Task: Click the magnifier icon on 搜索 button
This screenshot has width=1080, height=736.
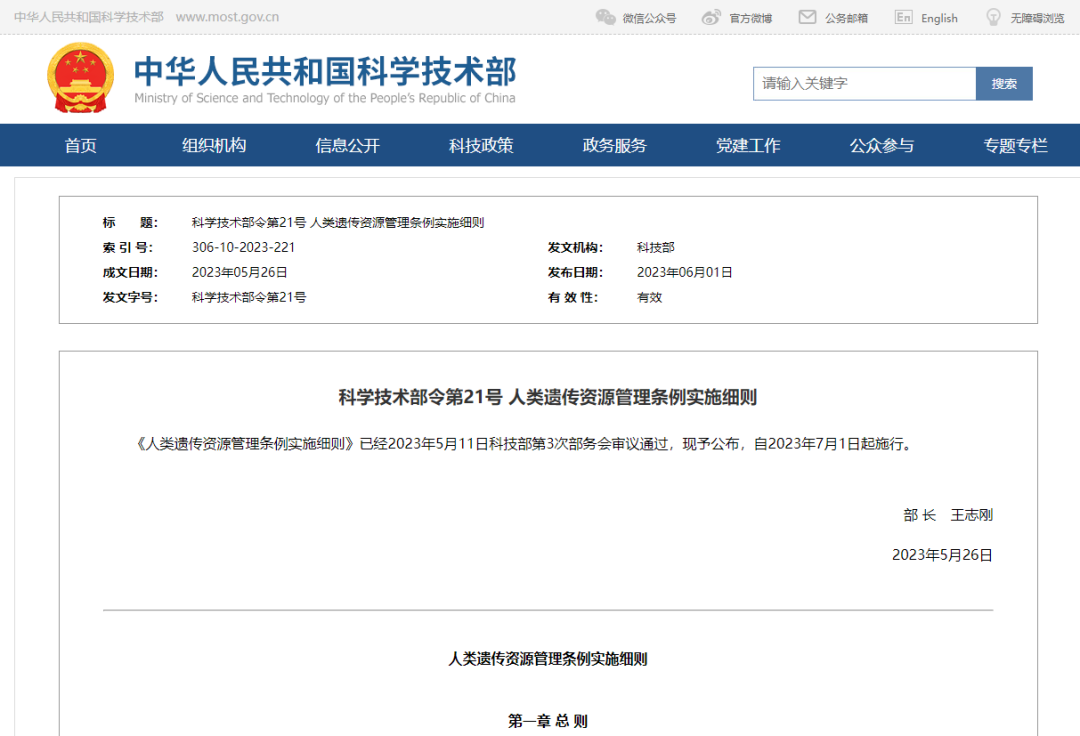Action: (x=1004, y=84)
